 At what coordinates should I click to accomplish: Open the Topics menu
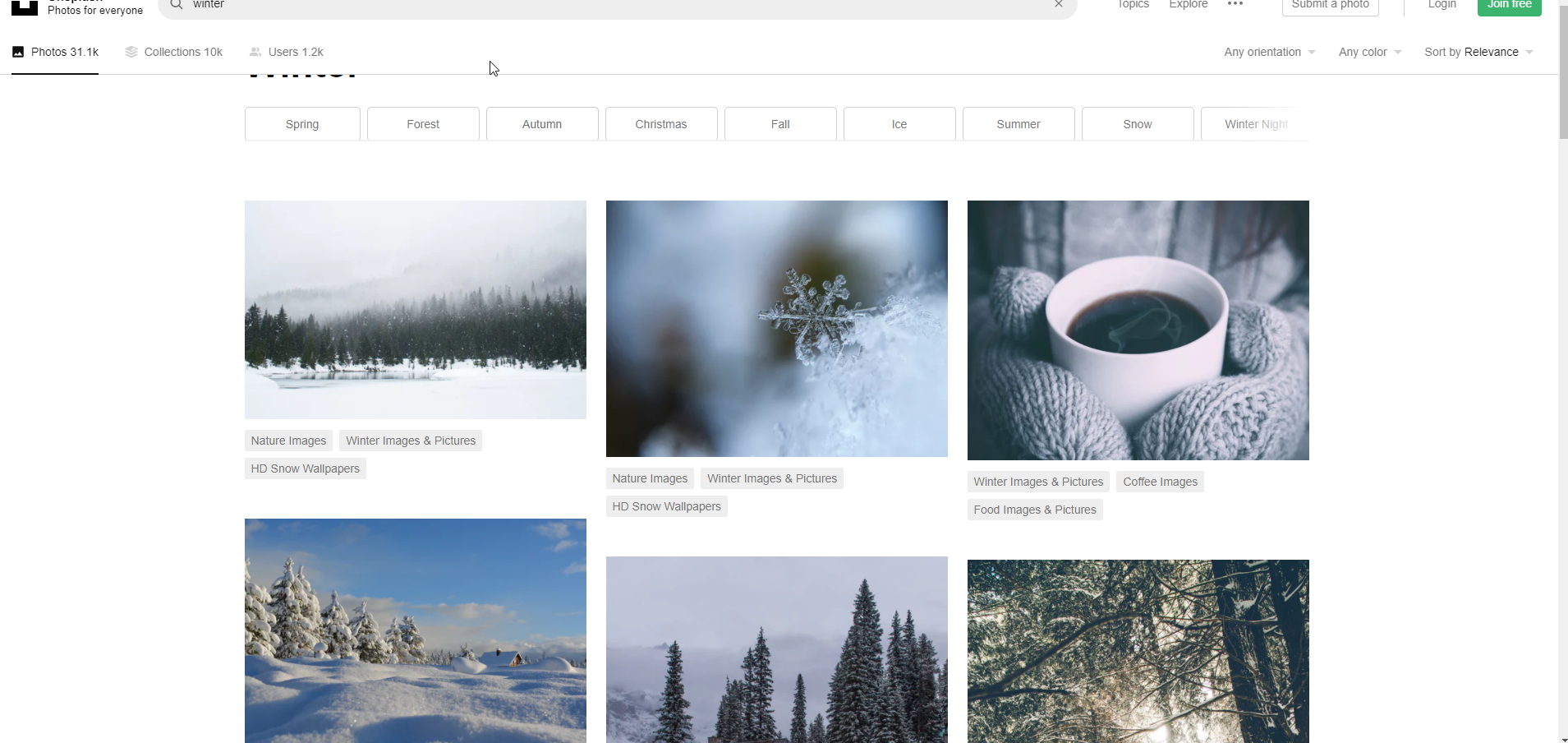[x=1133, y=4]
